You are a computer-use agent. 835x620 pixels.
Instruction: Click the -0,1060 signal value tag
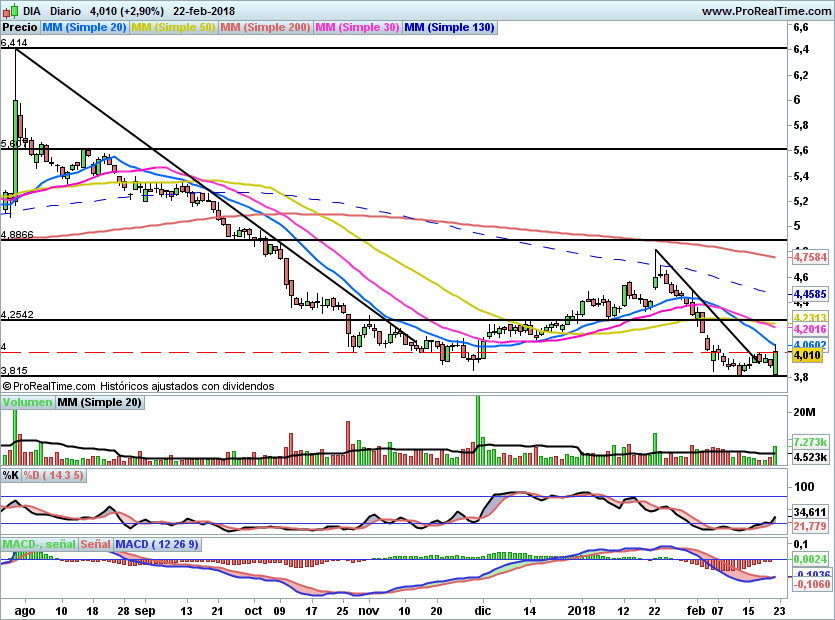pos(812,584)
